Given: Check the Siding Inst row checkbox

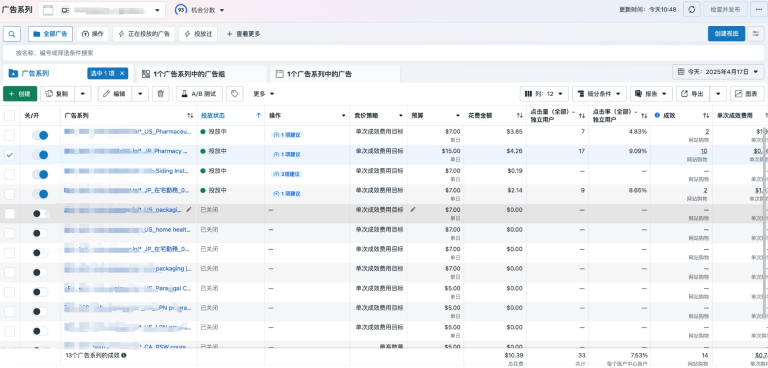Looking at the screenshot, I should (x=9, y=174).
